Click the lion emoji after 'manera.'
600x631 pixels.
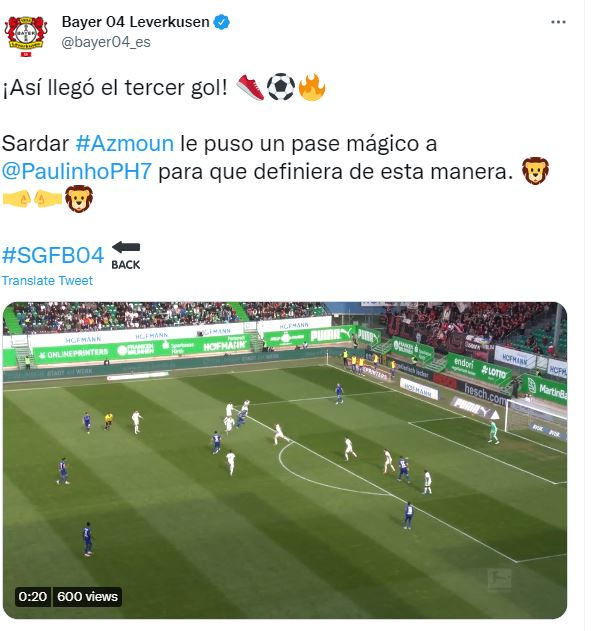535,171
